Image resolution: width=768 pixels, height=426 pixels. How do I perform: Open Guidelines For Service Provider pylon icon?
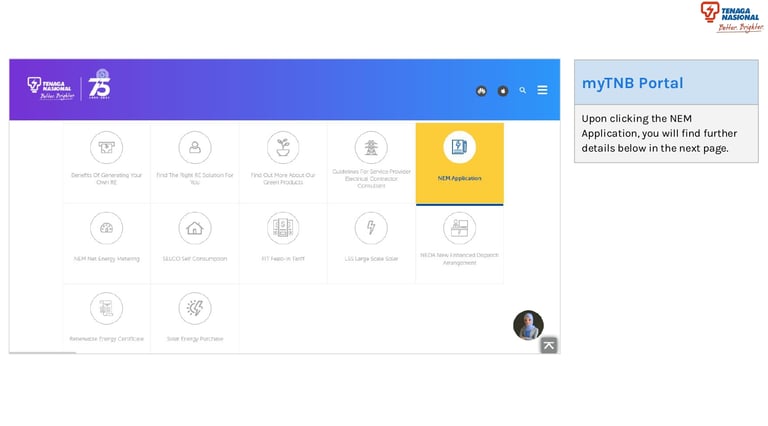coord(371,147)
